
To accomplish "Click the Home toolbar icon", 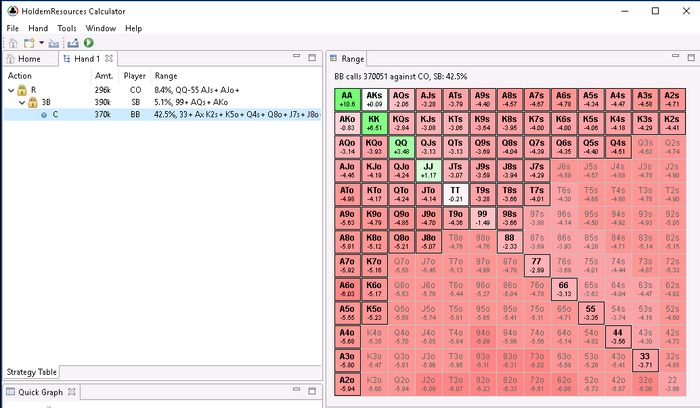I will 13,43.
